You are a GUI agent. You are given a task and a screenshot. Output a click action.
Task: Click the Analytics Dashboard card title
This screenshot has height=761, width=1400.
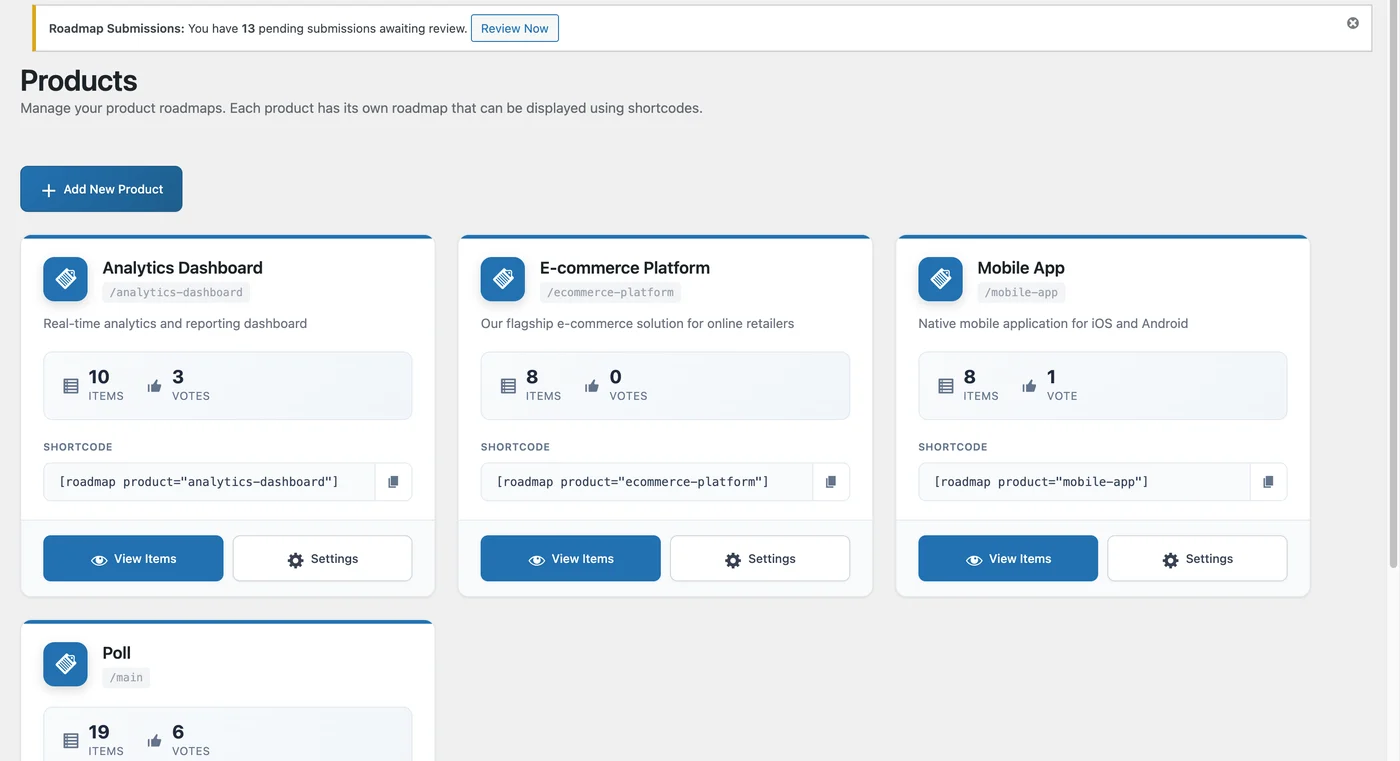coord(183,268)
